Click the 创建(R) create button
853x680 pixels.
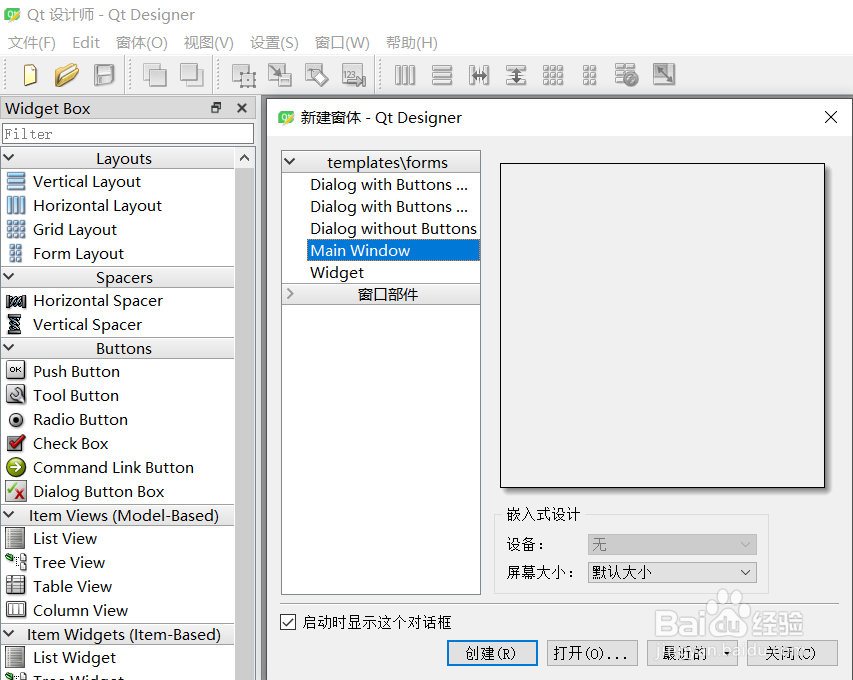(x=492, y=653)
